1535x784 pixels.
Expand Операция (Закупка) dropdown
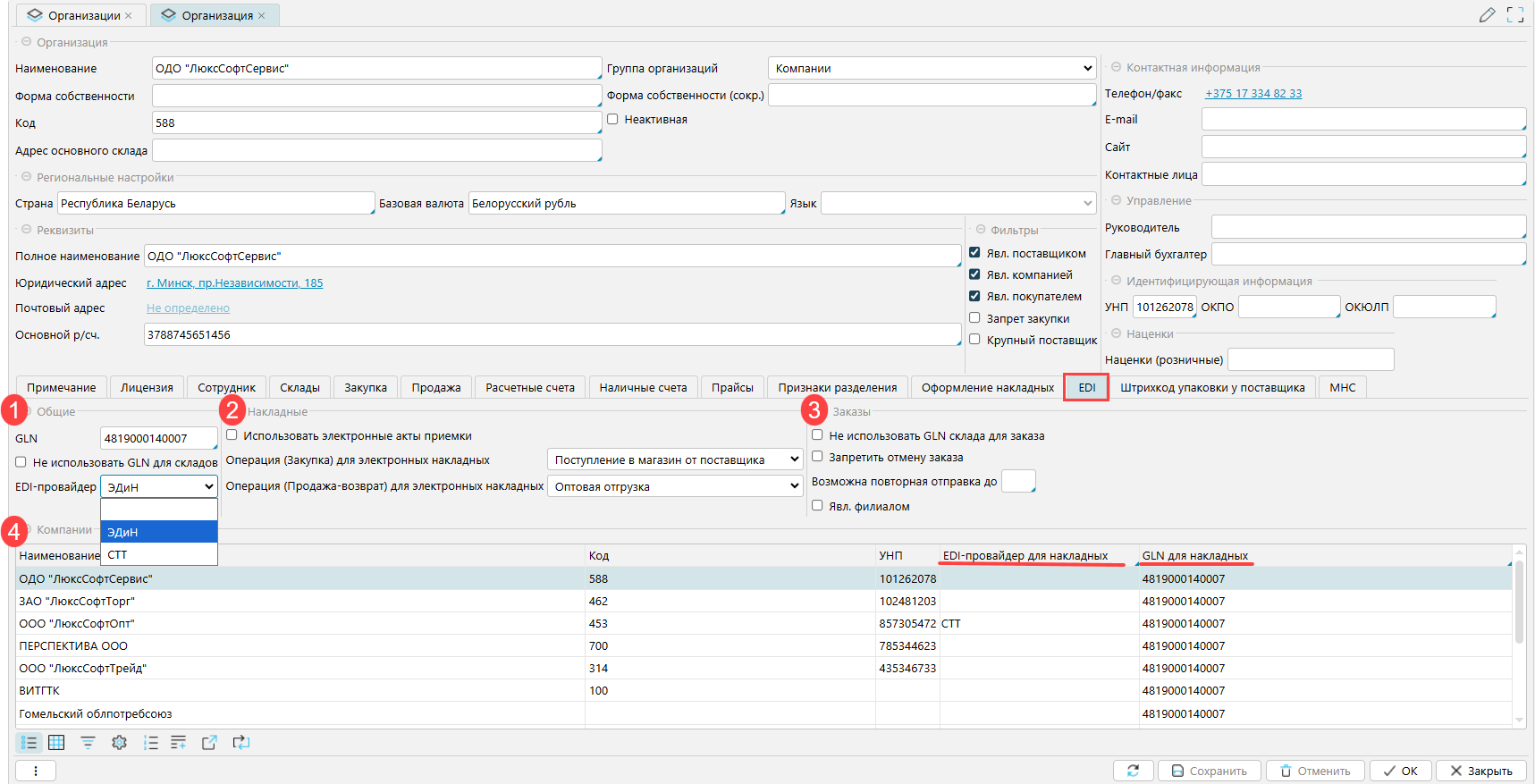click(x=675, y=460)
